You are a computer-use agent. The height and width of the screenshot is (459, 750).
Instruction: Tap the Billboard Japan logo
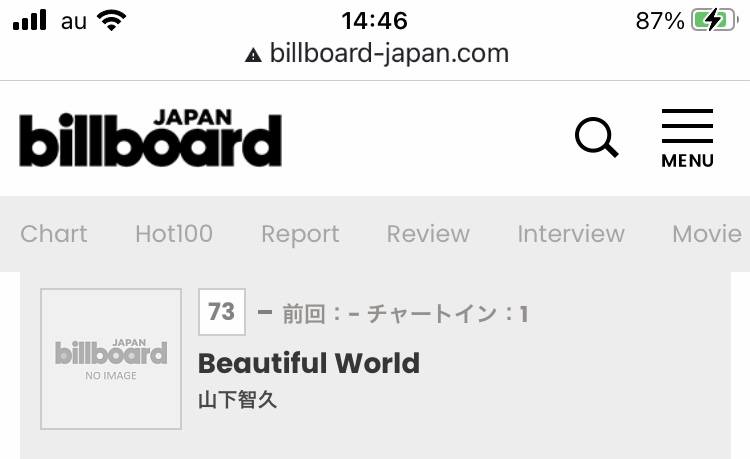[x=150, y=138]
